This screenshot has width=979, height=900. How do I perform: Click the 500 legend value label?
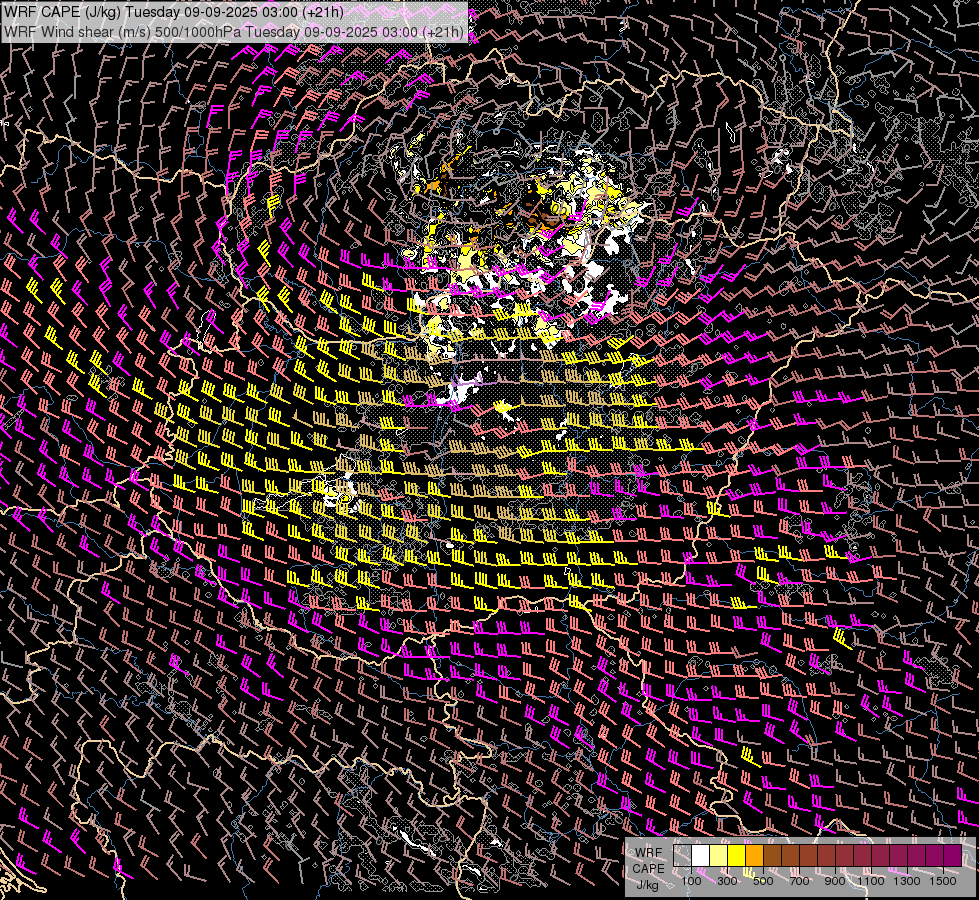point(763,881)
